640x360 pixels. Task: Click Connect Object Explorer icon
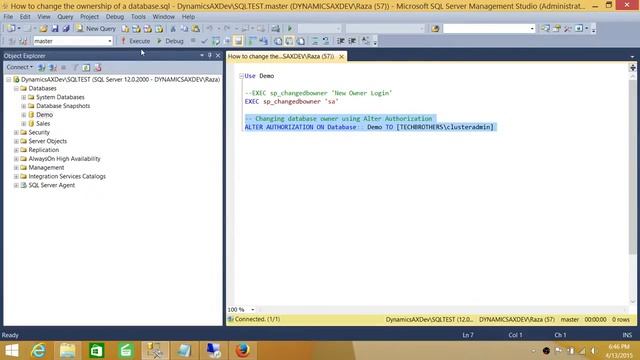[42, 67]
